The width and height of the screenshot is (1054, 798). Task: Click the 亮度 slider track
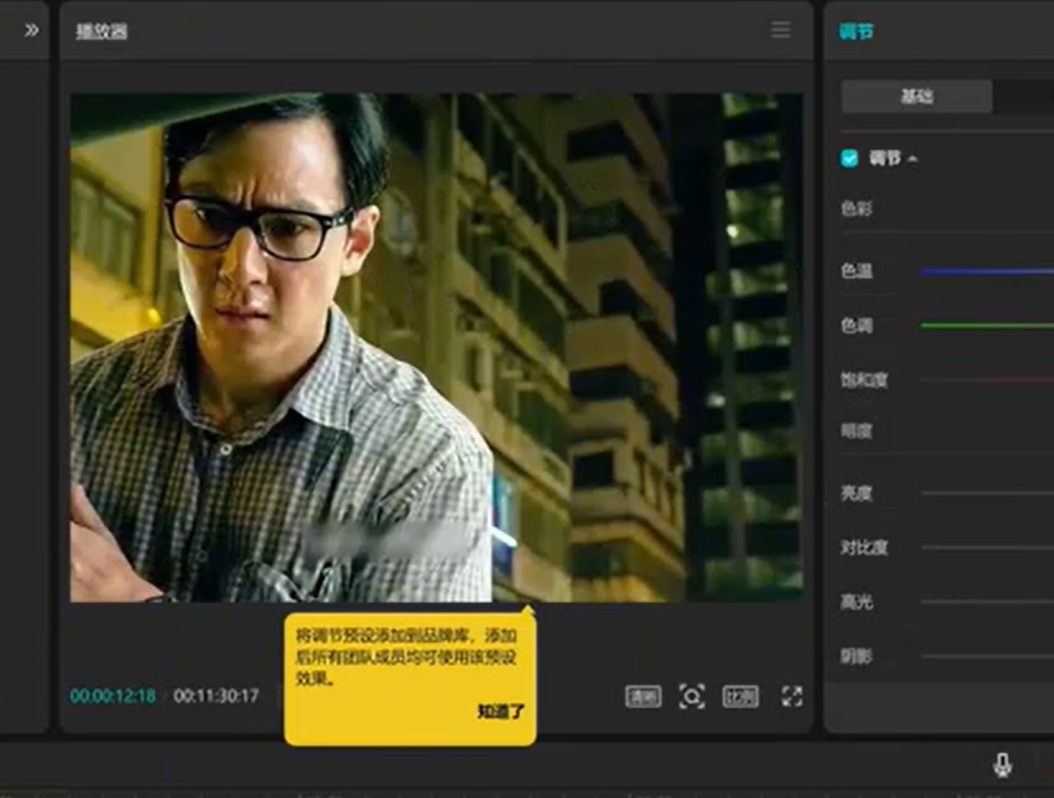(987, 493)
